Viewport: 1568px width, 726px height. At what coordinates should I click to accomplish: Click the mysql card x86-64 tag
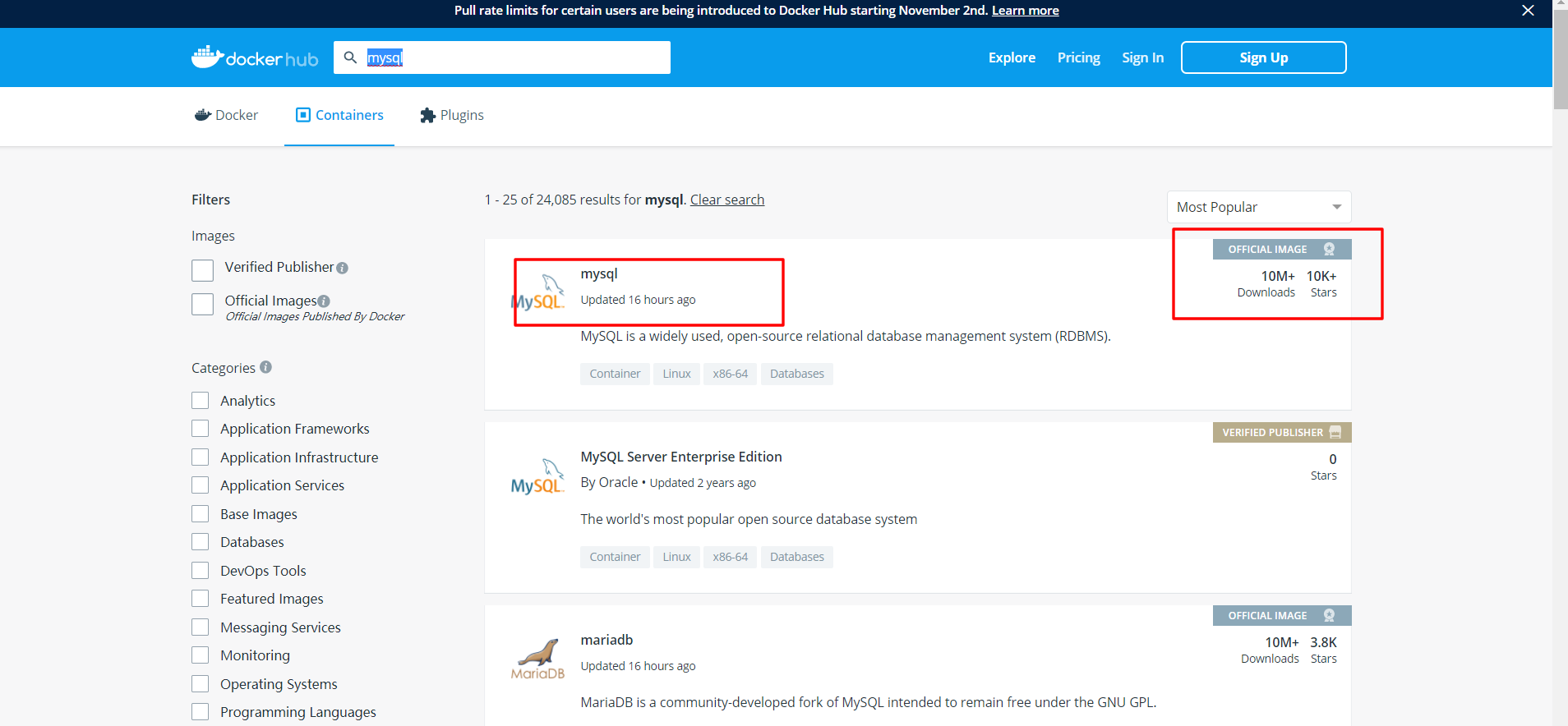pos(731,374)
